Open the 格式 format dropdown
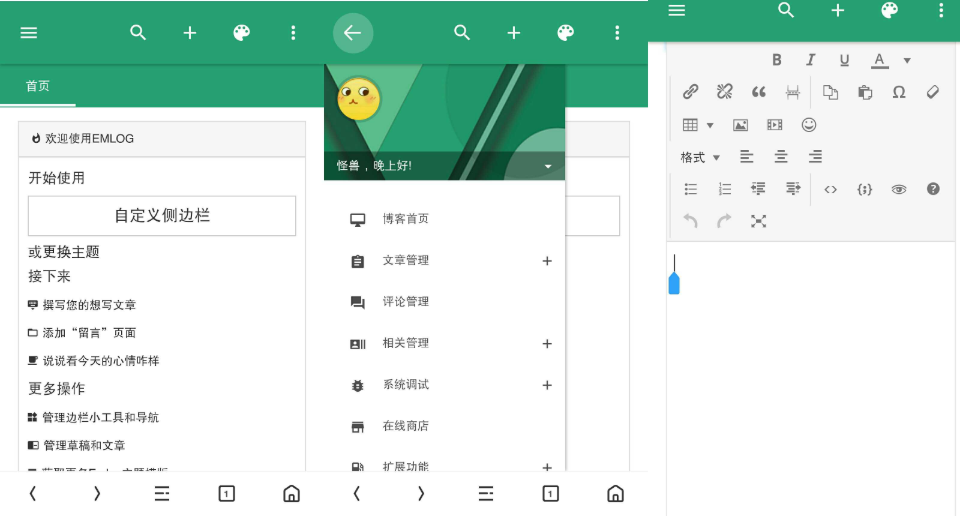 (700, 157)
